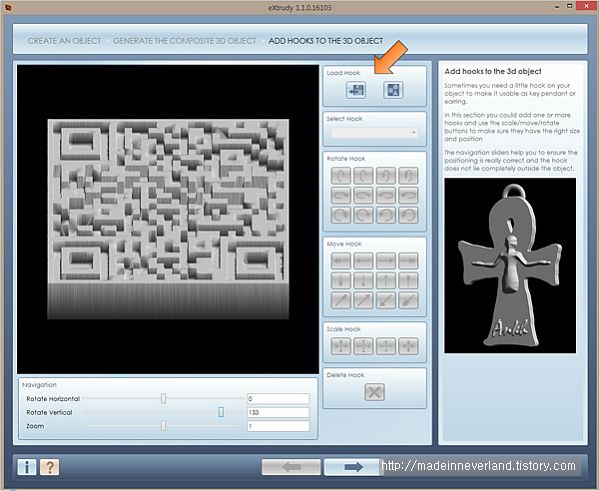Viewport: 600px width, 491px height.
Task: Switch to GENERATE THE COMPOSITE 3D OBJECT step
Action: click(x=184, y=41)
